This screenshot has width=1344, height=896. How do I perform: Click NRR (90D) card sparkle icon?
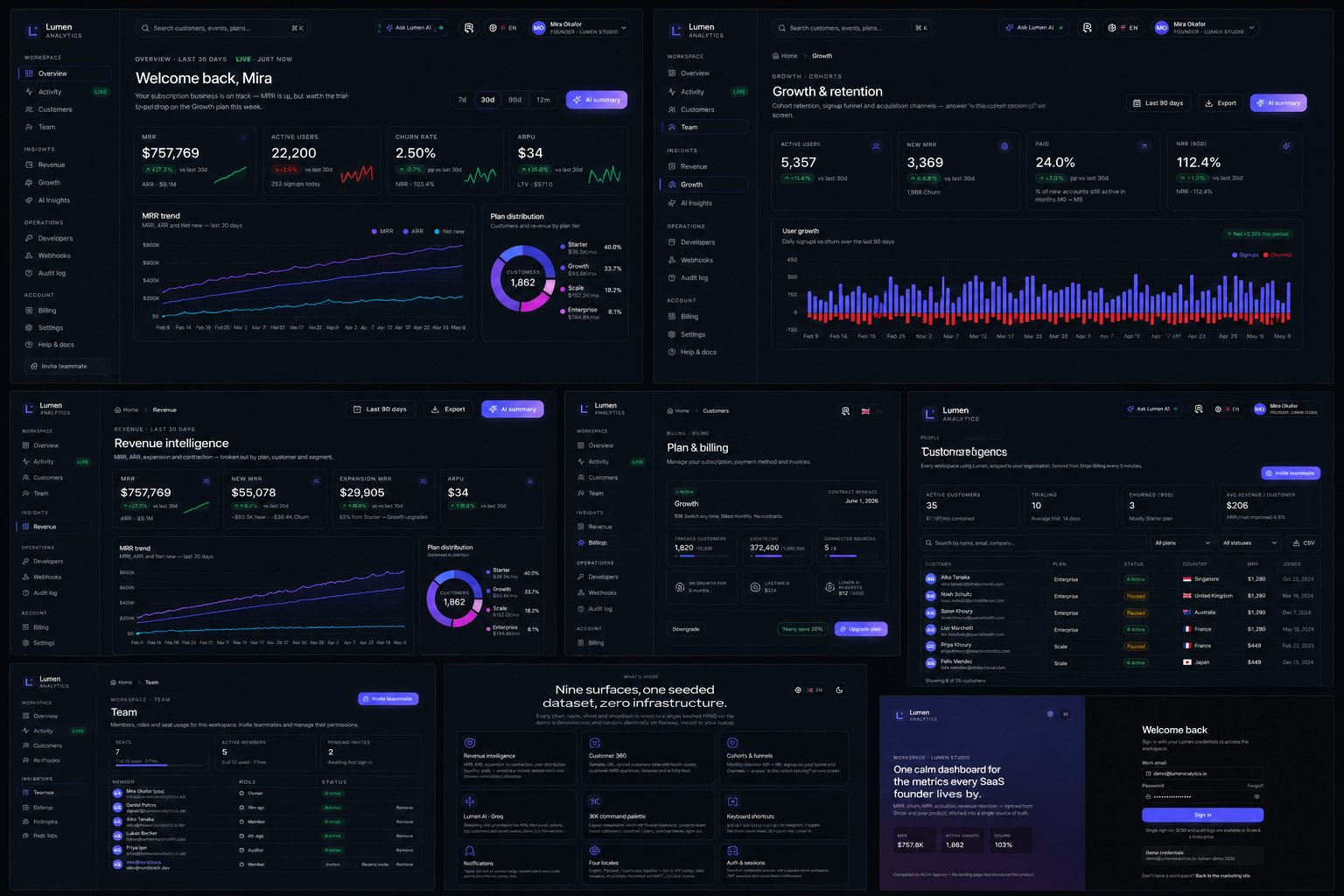(x=1285, y=146)
